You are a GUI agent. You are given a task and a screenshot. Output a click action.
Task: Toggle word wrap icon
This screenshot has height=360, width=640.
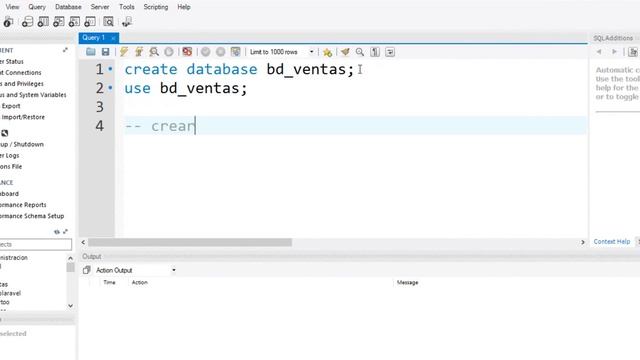[390, 52]
